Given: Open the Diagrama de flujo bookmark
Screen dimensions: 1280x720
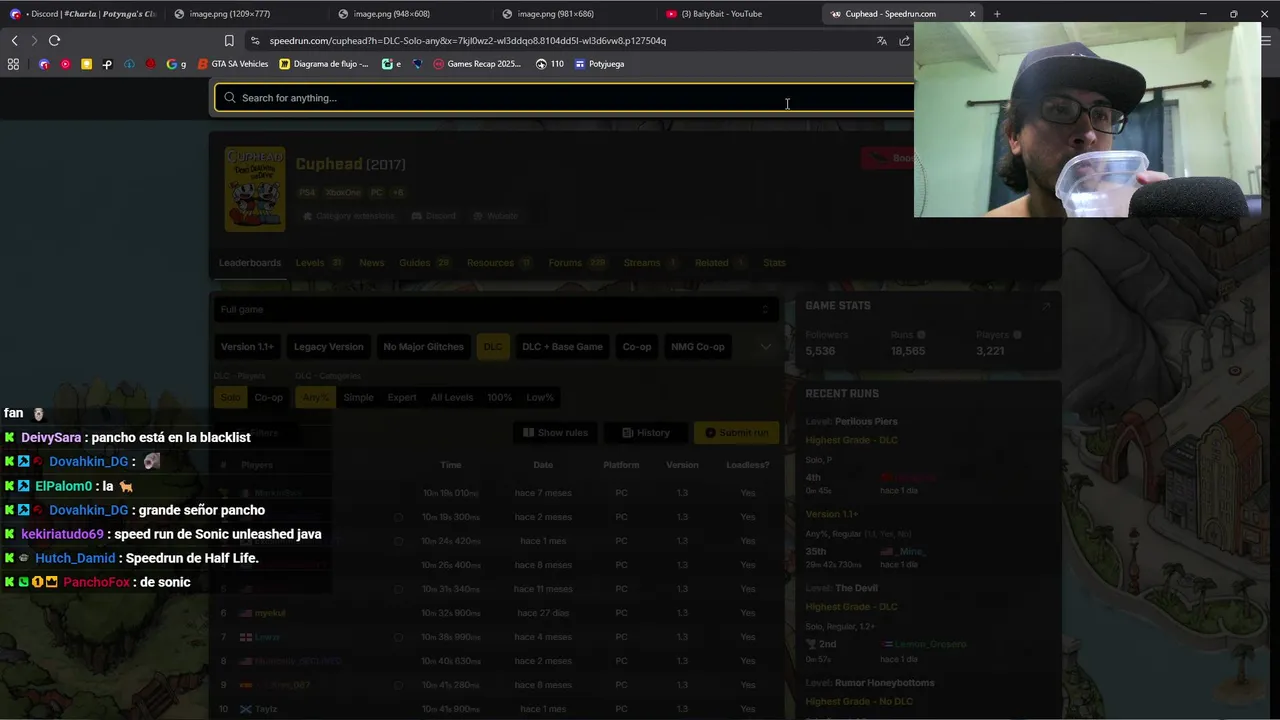Looking at the screenshot, I should click(x=324, y=64).
